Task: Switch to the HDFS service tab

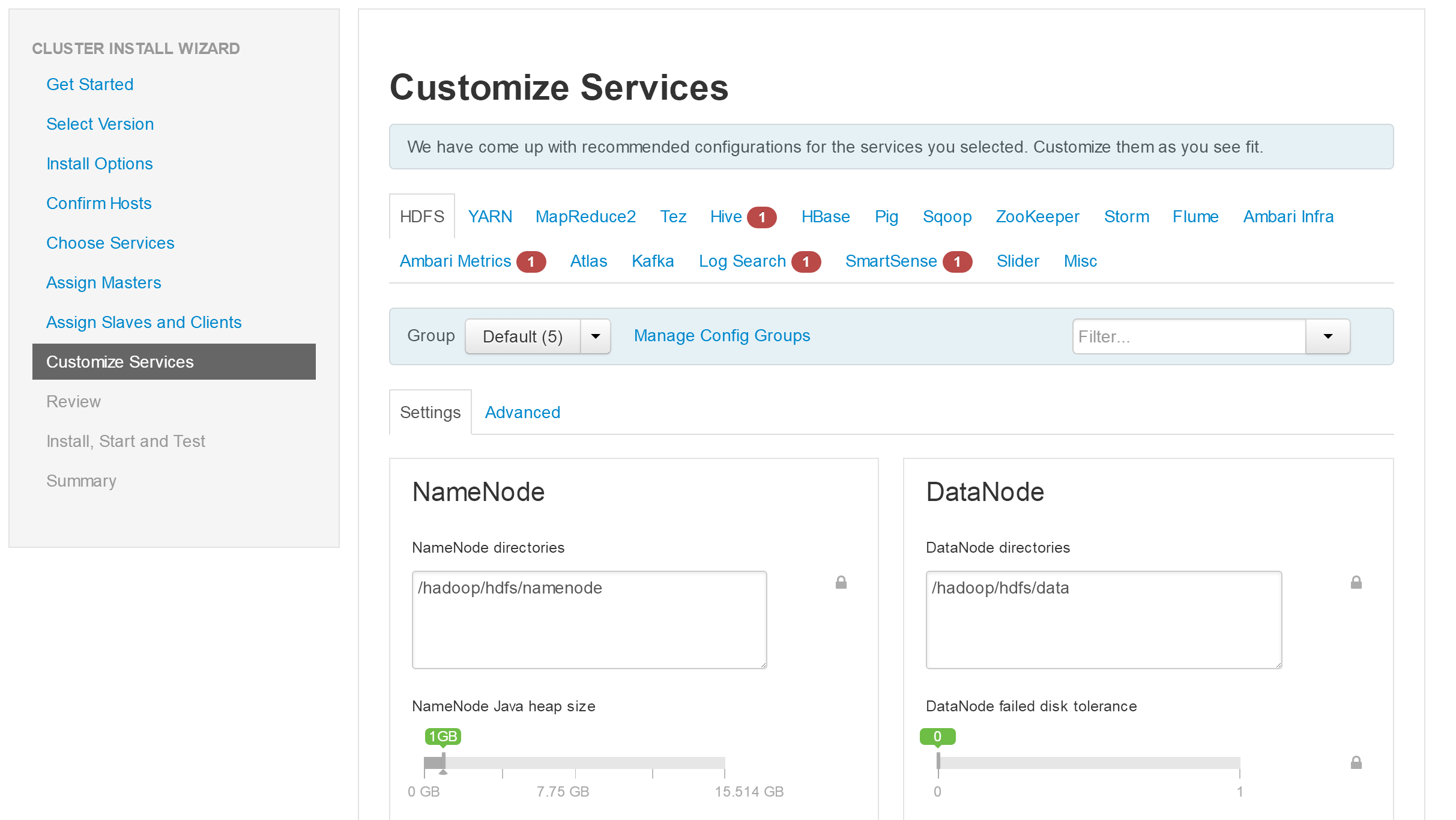Action: pyautogui.click(x=422, y=216)
